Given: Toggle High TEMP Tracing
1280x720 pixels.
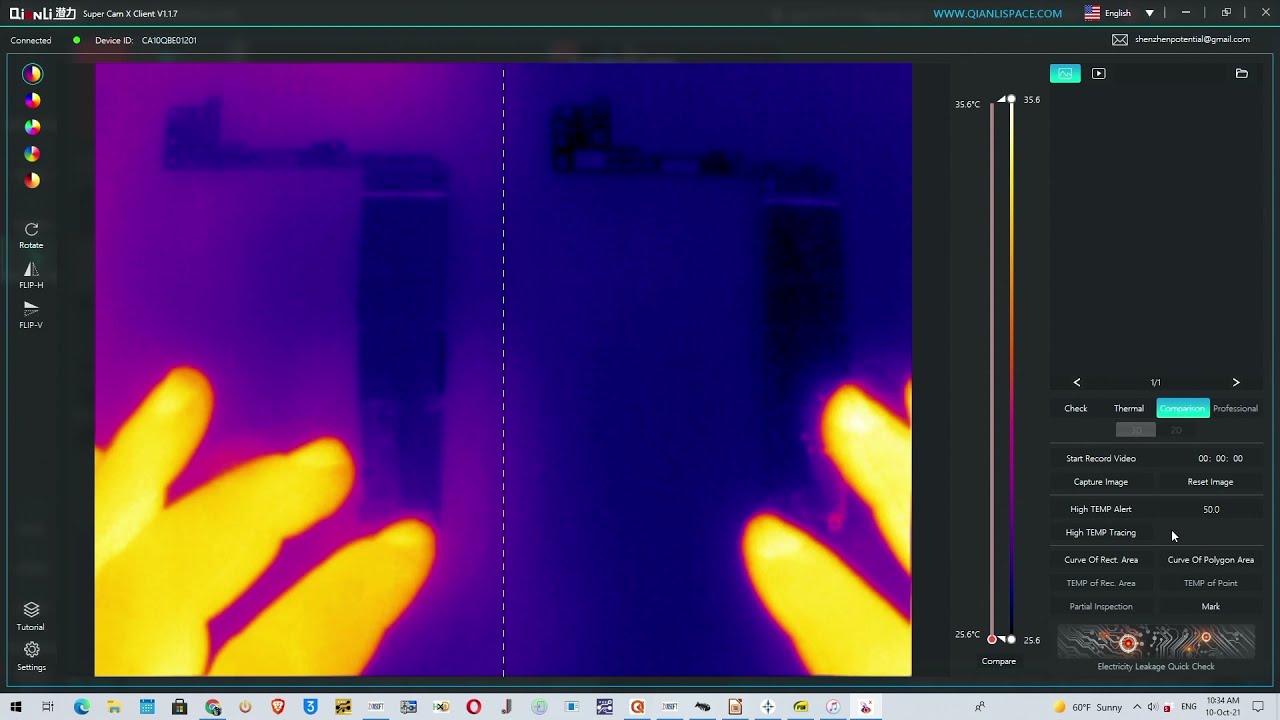Looking at the screenshot, I should pos(1101,533).
